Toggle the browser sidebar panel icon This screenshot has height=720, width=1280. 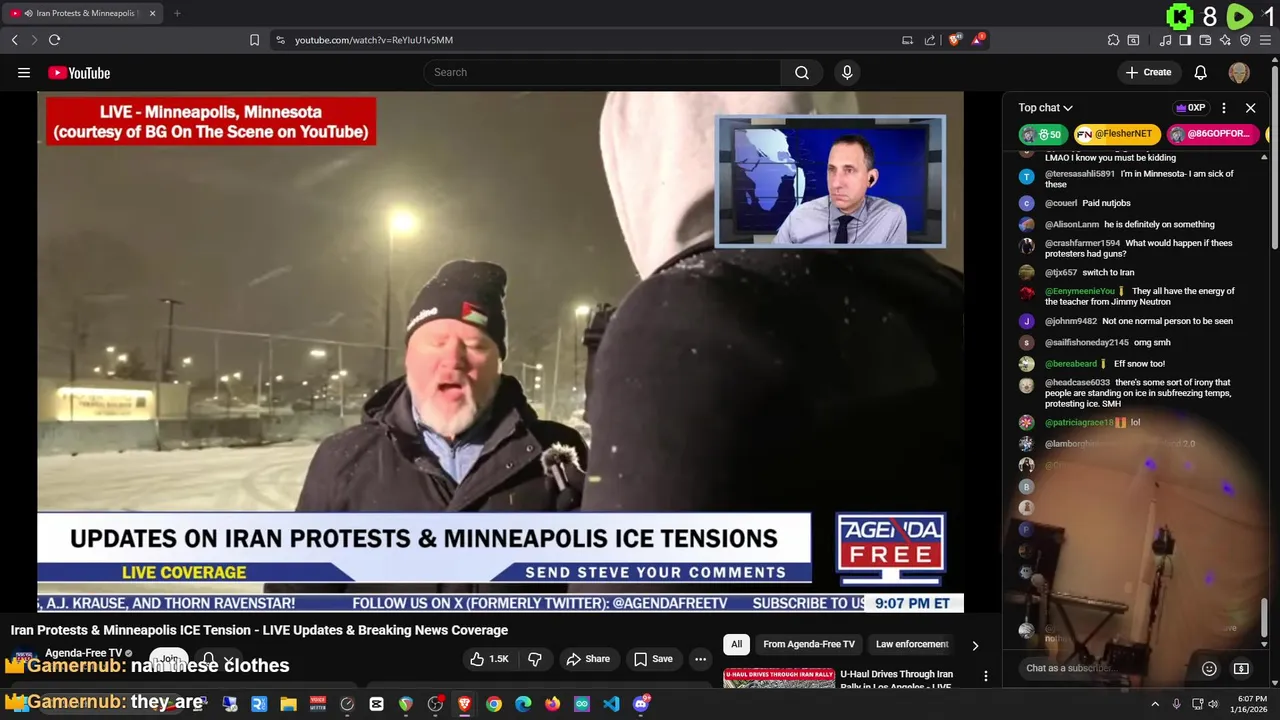[x=1185, y=40]
